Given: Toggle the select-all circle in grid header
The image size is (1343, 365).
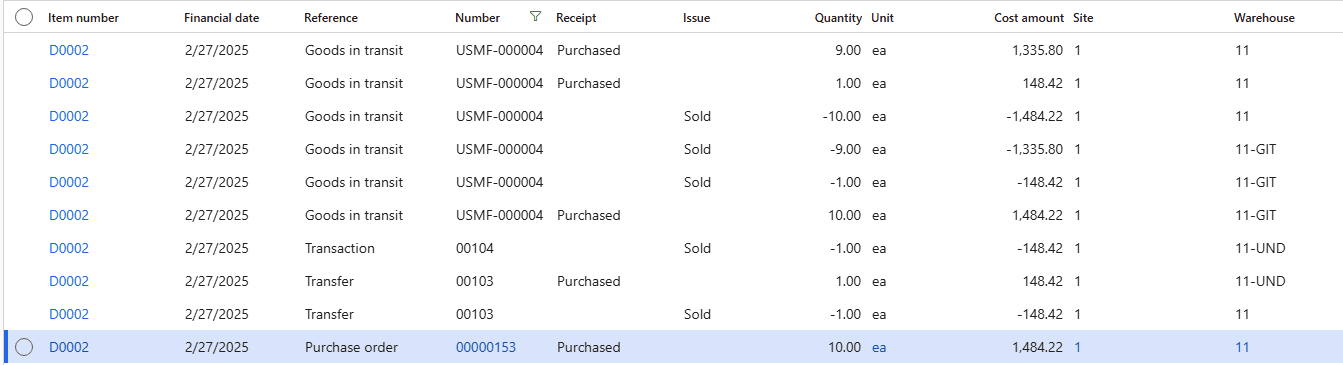Looking at the screenshot, I should click(x=24, y=17).
